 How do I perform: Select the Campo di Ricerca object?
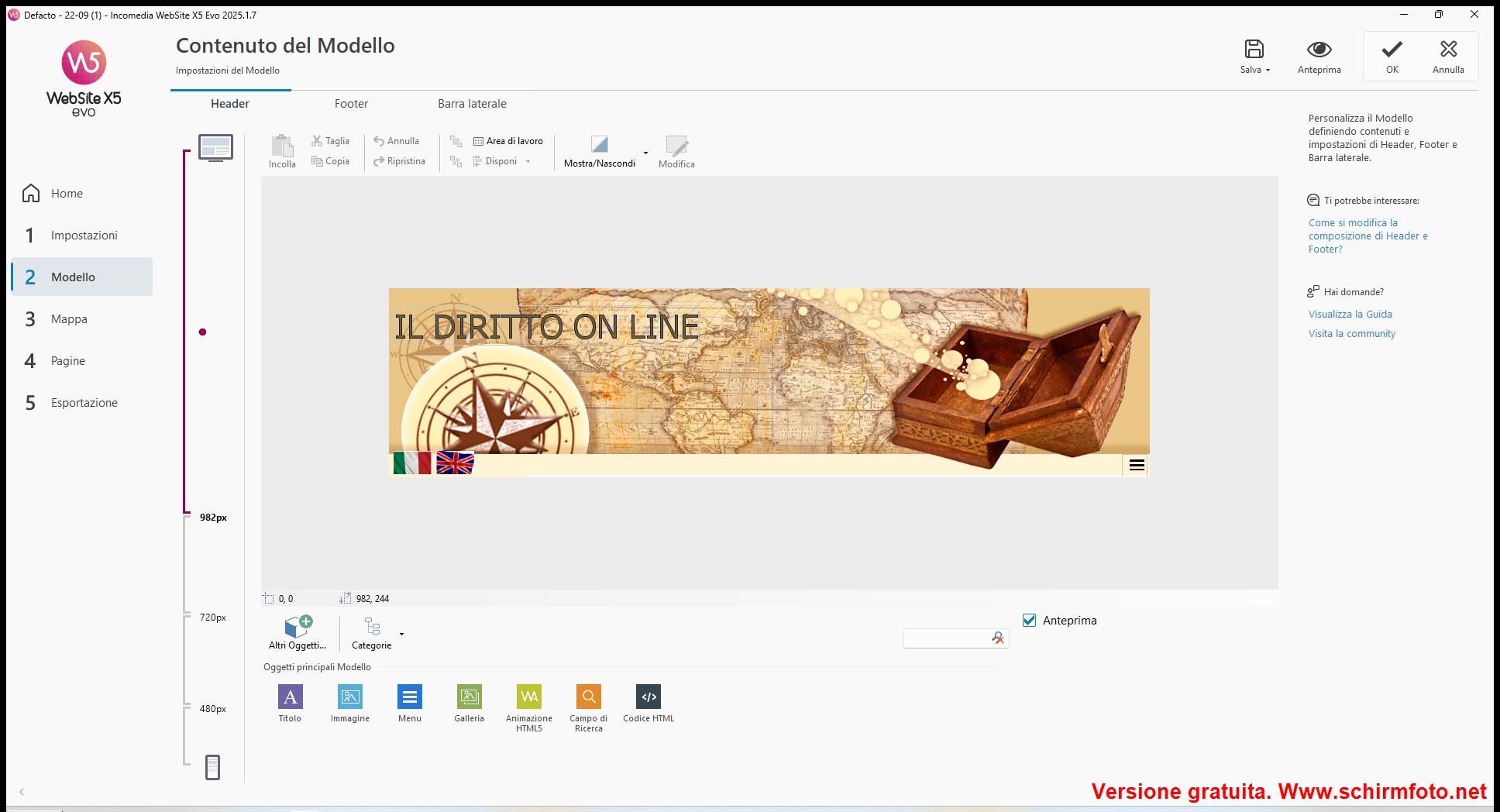pyautogui.click(x=589, y=697)
